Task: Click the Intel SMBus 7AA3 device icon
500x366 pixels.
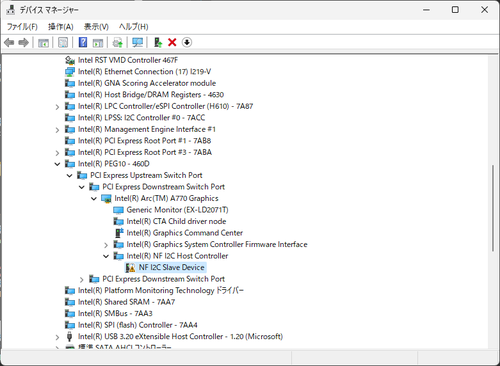Action: coord(70,313)
